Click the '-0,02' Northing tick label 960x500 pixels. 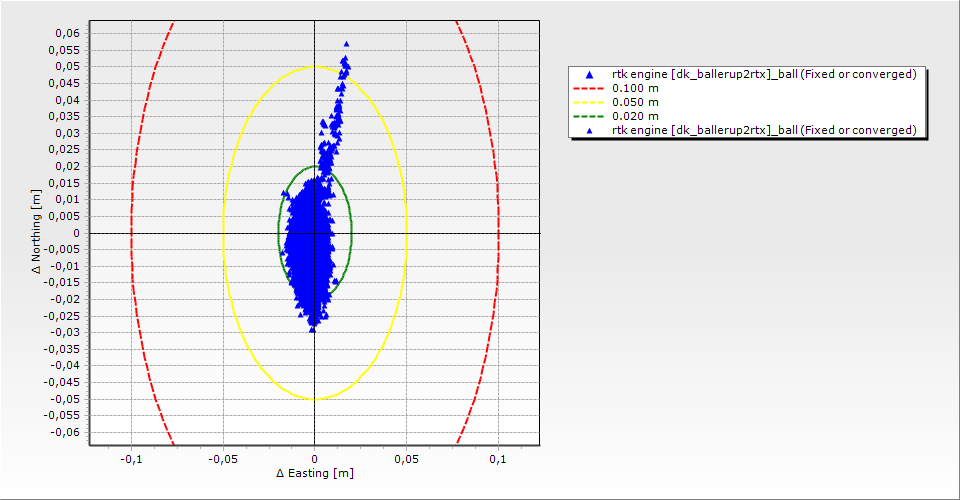[x=65, y=299]
